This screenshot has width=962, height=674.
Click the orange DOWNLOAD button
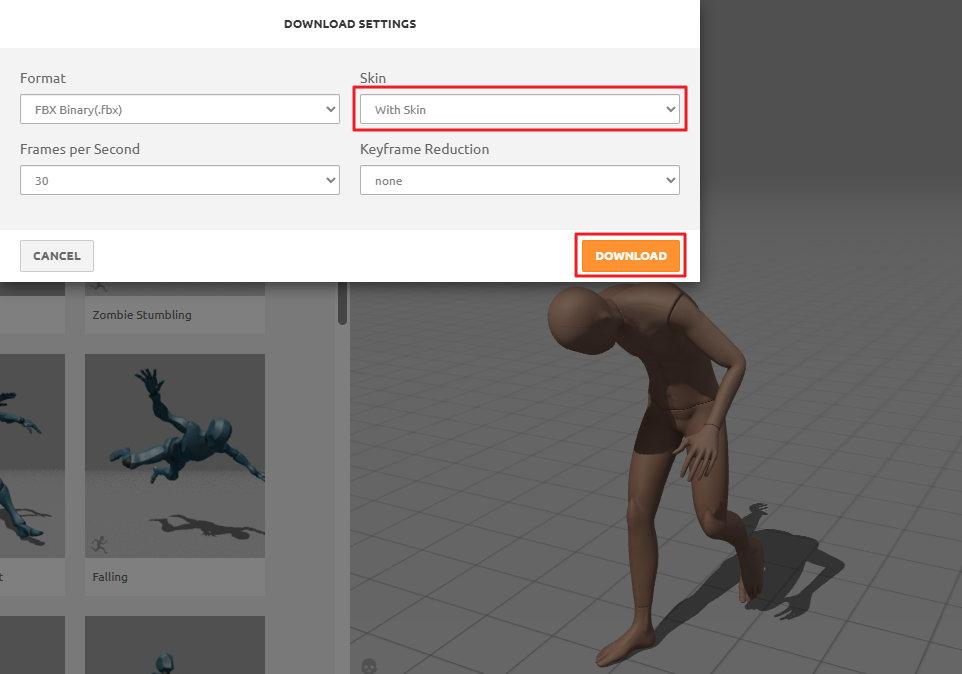tap(631, 256)
